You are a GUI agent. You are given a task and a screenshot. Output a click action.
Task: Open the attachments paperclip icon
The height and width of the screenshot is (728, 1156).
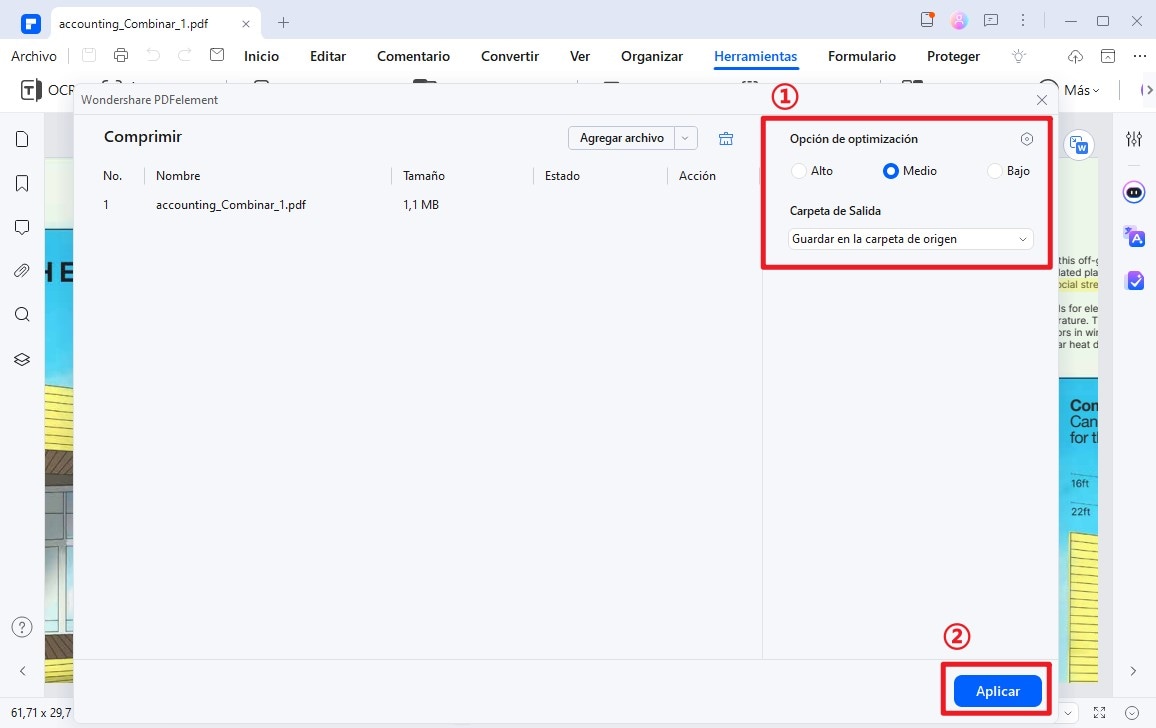coord(22,271)
